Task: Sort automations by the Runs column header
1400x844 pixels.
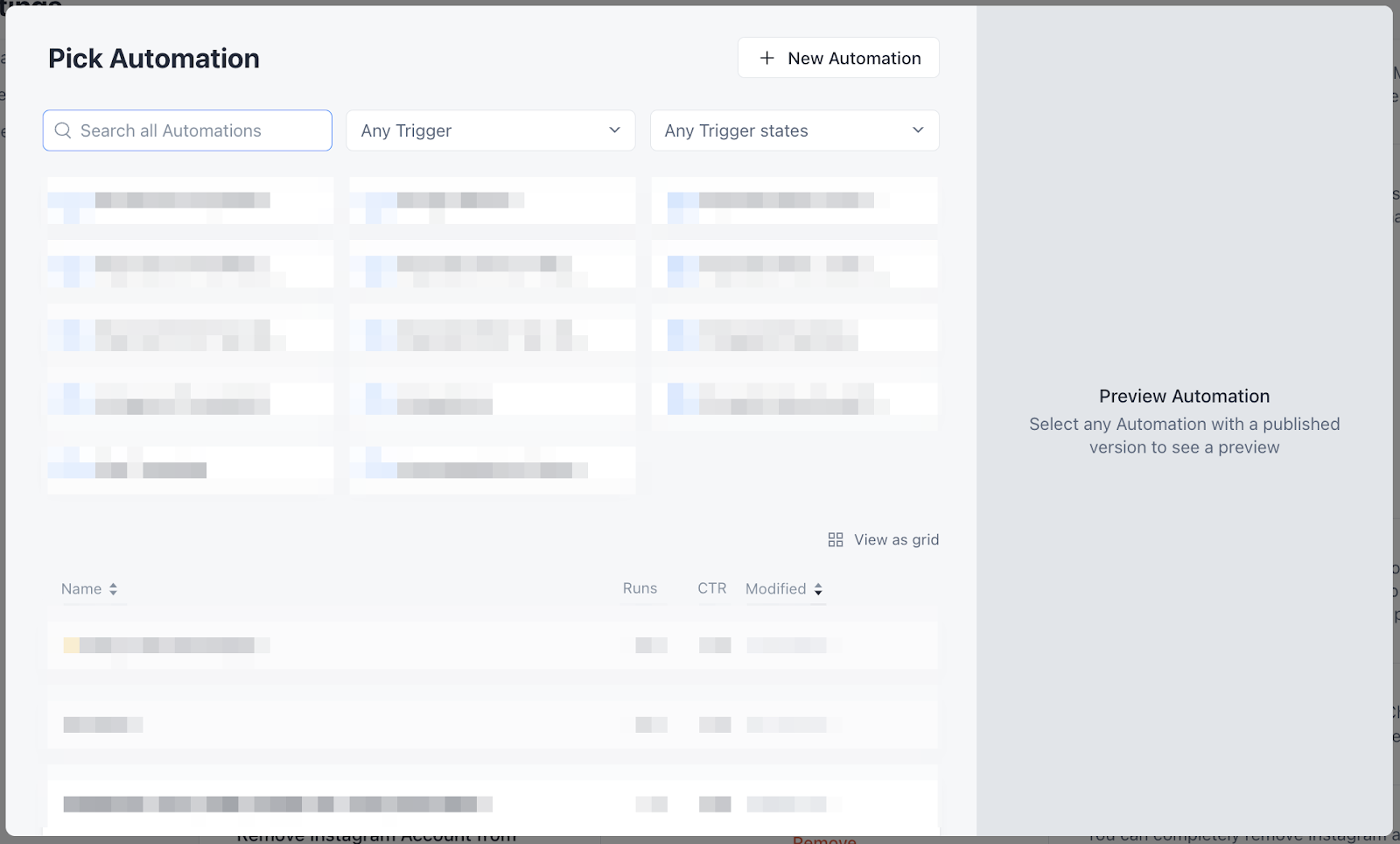Action: pos(640,588)
